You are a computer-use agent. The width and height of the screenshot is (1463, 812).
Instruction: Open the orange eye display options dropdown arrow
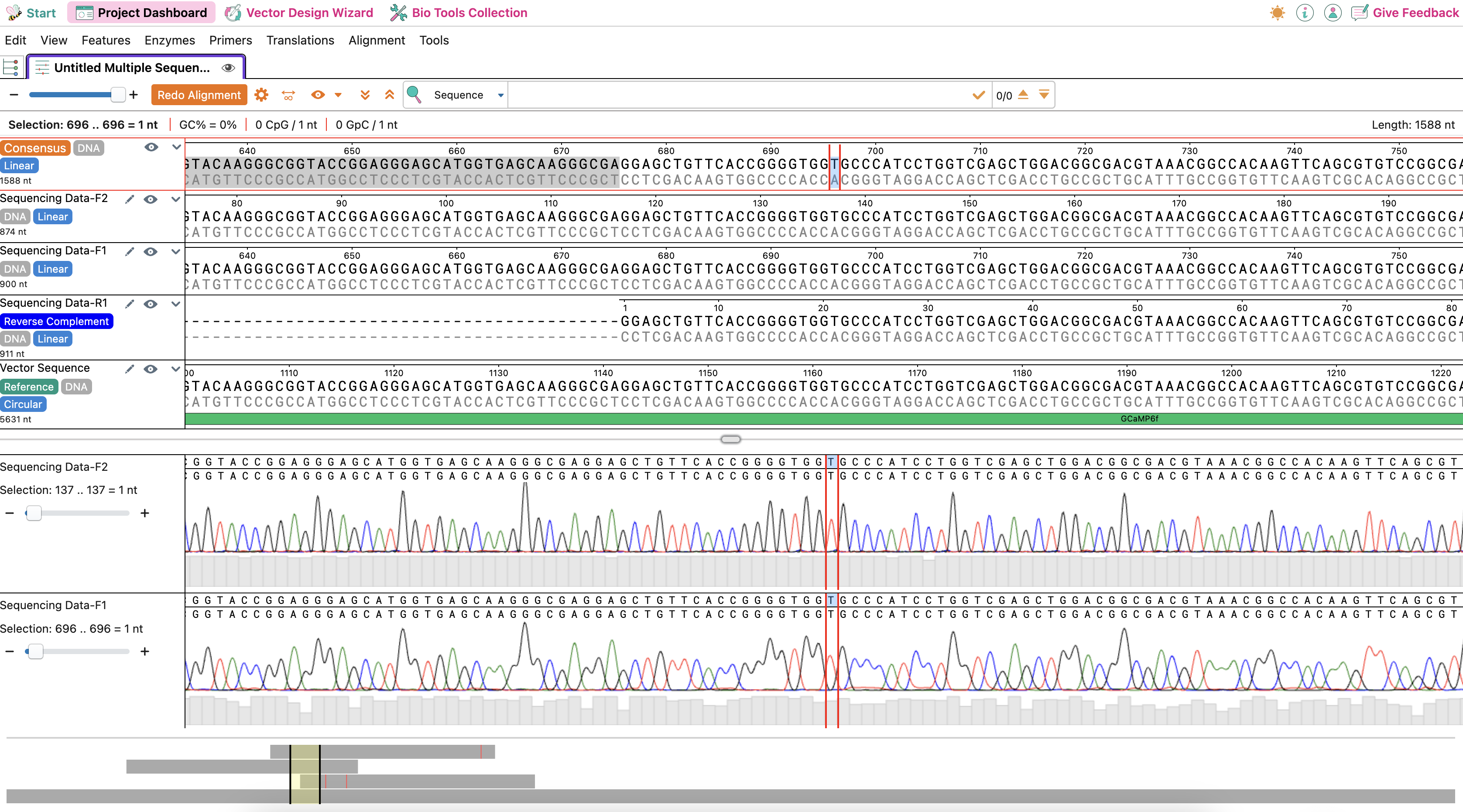[x=339, y=95]
